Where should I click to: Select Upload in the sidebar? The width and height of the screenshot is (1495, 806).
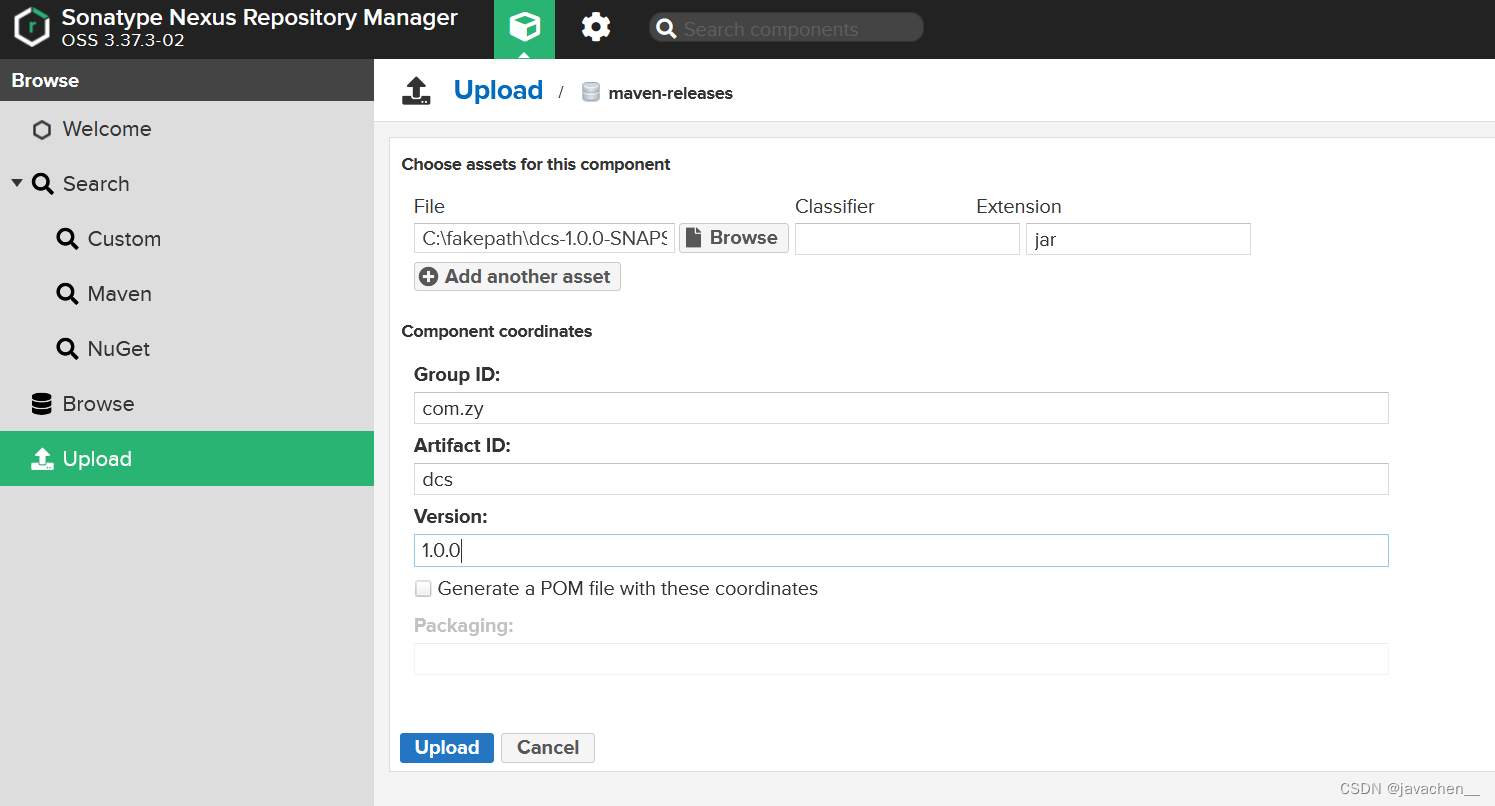tap(187, 459)
